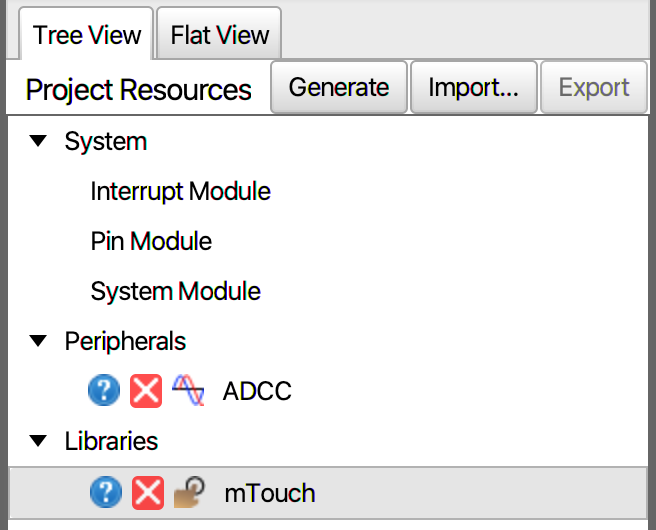Collapse the Libraries tree node
Image resolution: width=656 pixels, height=530 pixels.
tap(39, 440)
